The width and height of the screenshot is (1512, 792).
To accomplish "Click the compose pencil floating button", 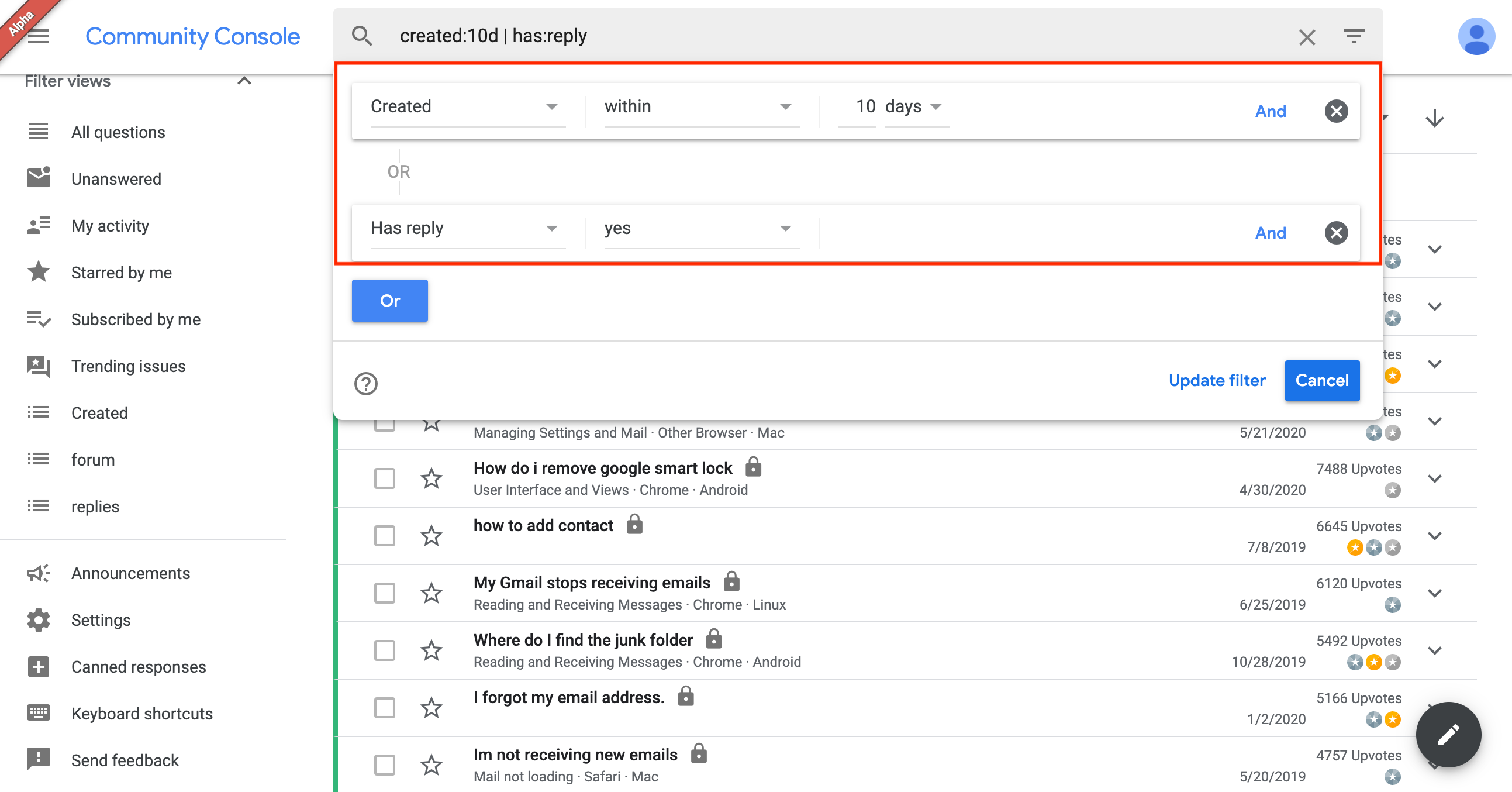I will tap(1448, 734).
